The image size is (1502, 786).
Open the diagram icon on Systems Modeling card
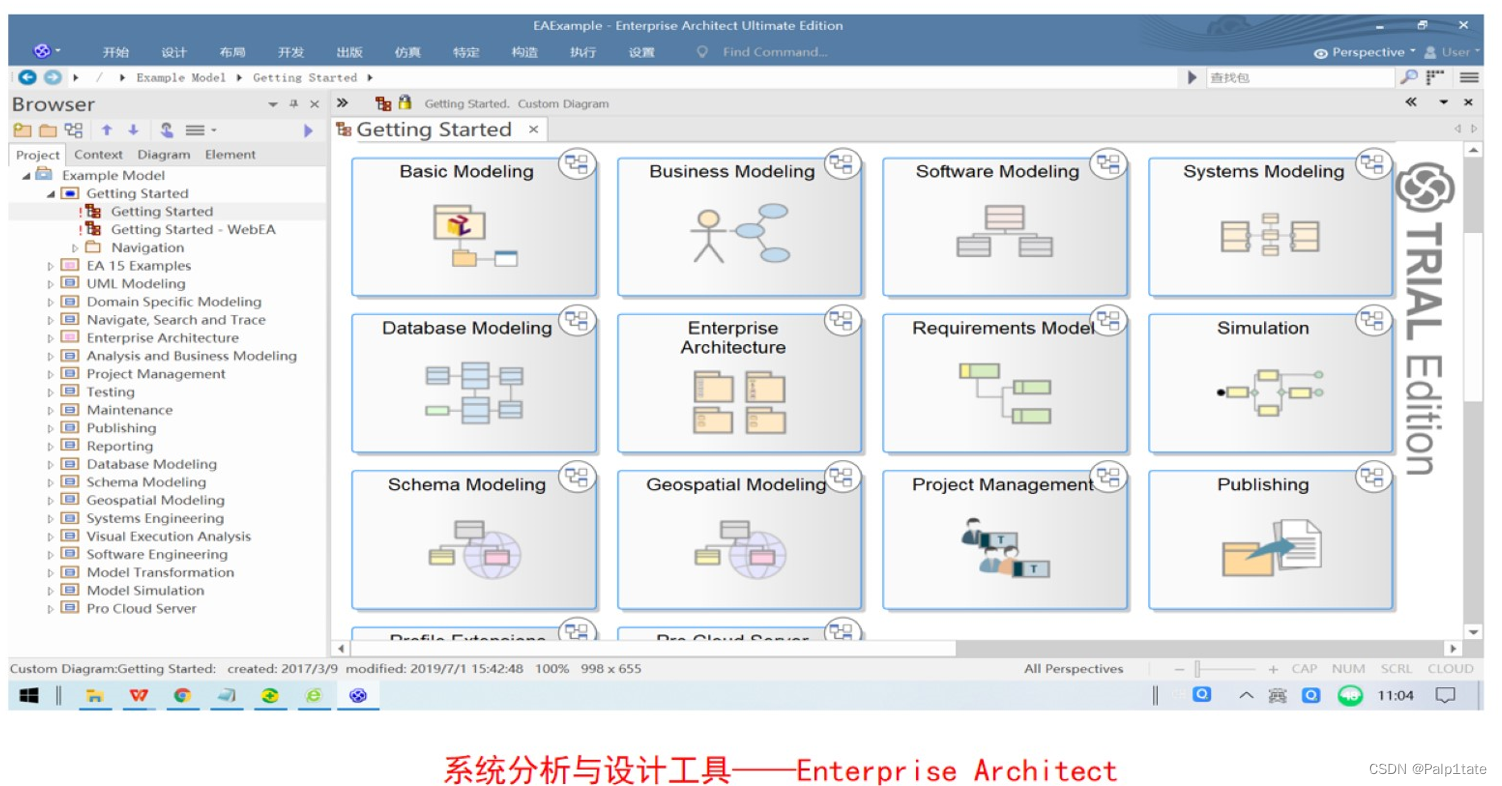pyautogui.click(x=1374, y=164)
